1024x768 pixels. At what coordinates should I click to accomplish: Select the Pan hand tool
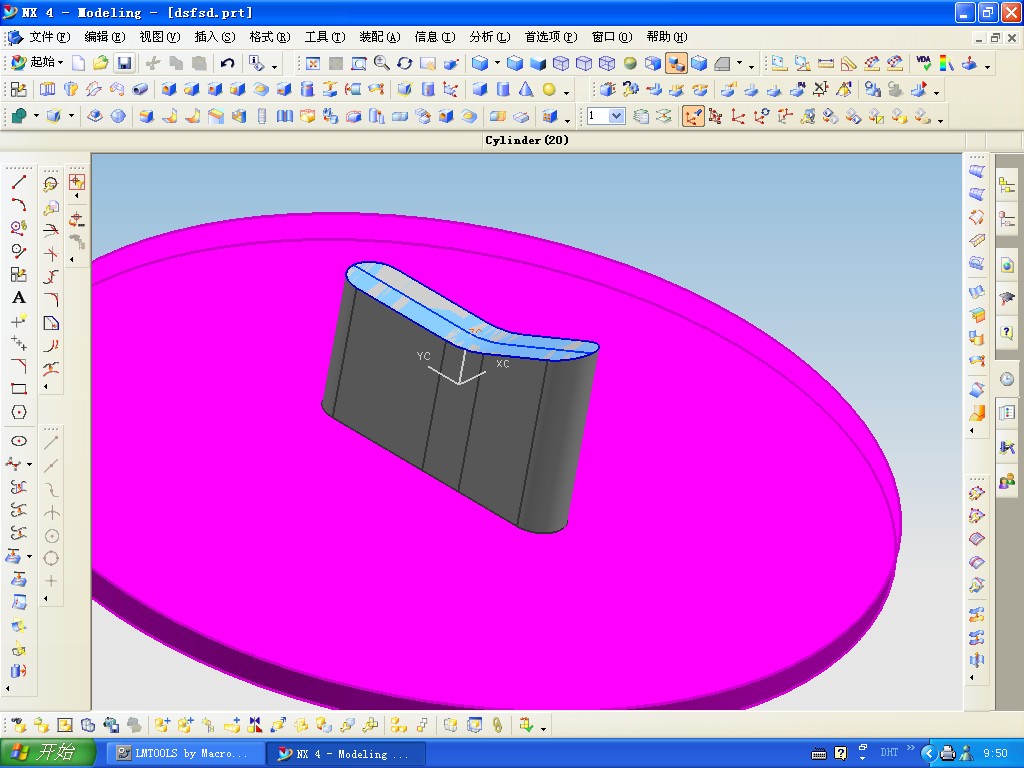(x=428, y=63)
